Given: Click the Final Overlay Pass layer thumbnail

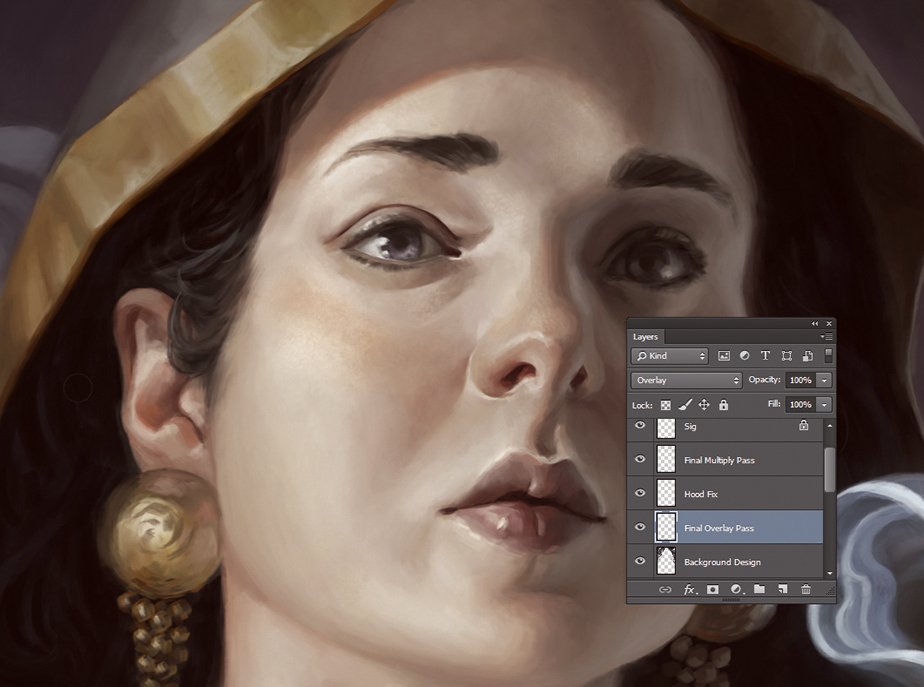Looking at the screenshot, I should tap(666, 527).
